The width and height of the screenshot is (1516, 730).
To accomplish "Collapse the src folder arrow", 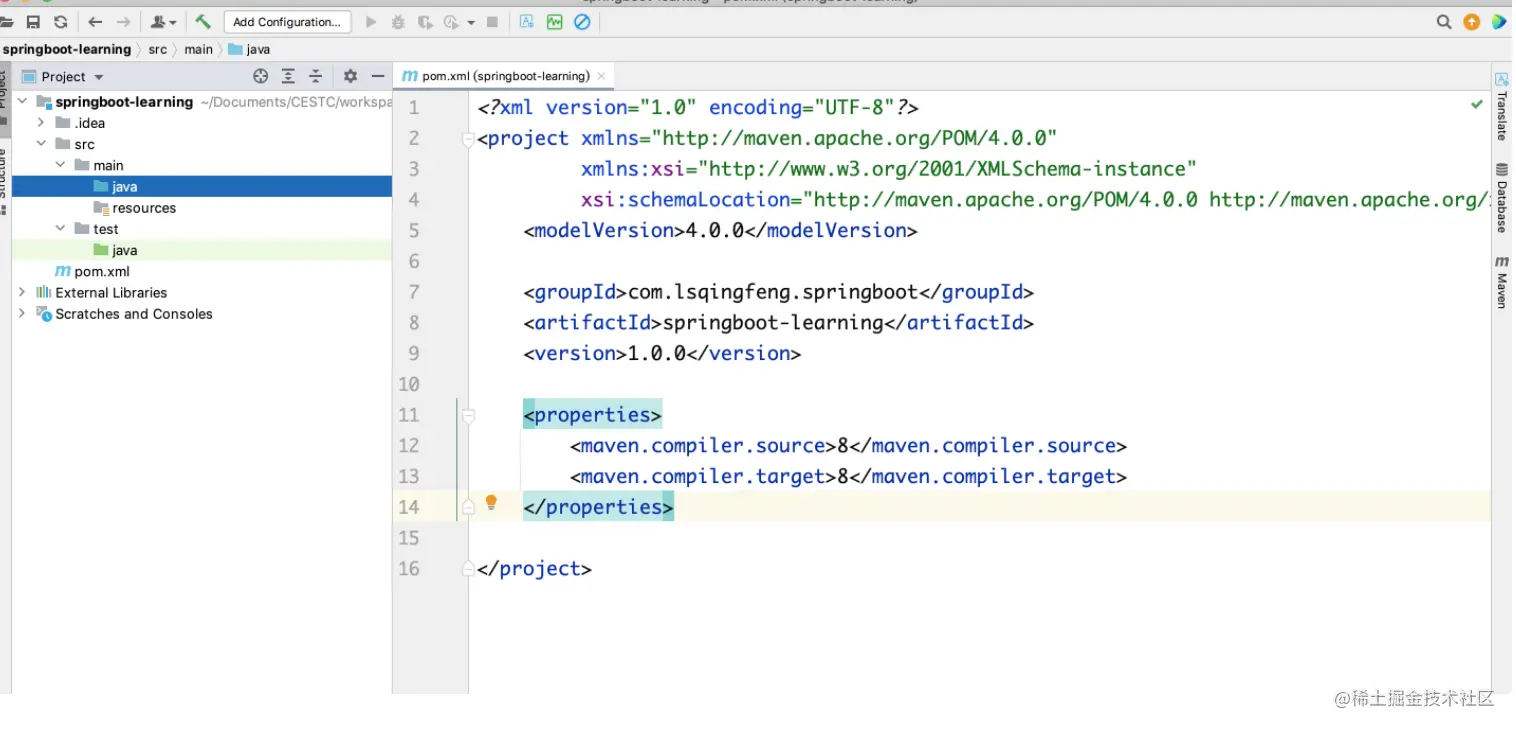I will coord(41,144).
